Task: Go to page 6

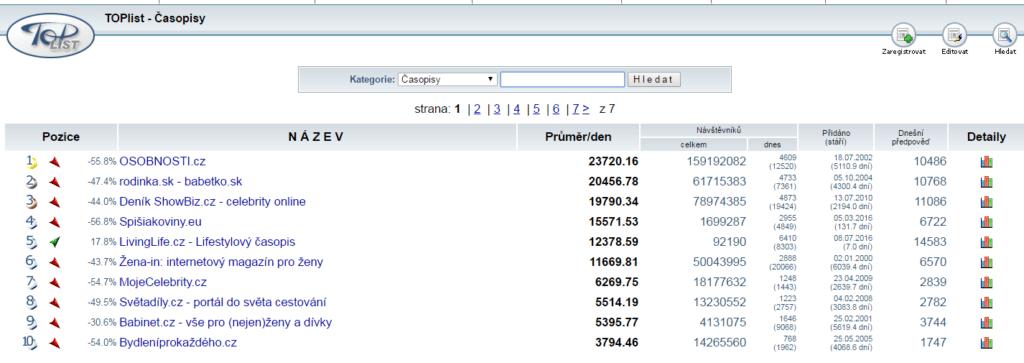Action: tap(556, 109)
